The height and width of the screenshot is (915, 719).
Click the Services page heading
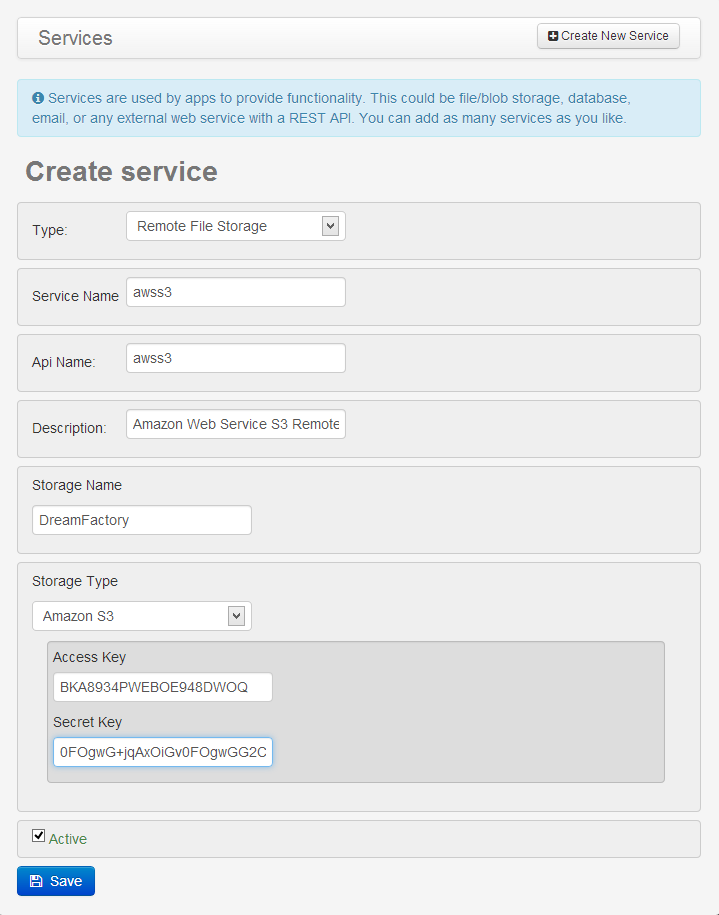click(x=75, y=38)
